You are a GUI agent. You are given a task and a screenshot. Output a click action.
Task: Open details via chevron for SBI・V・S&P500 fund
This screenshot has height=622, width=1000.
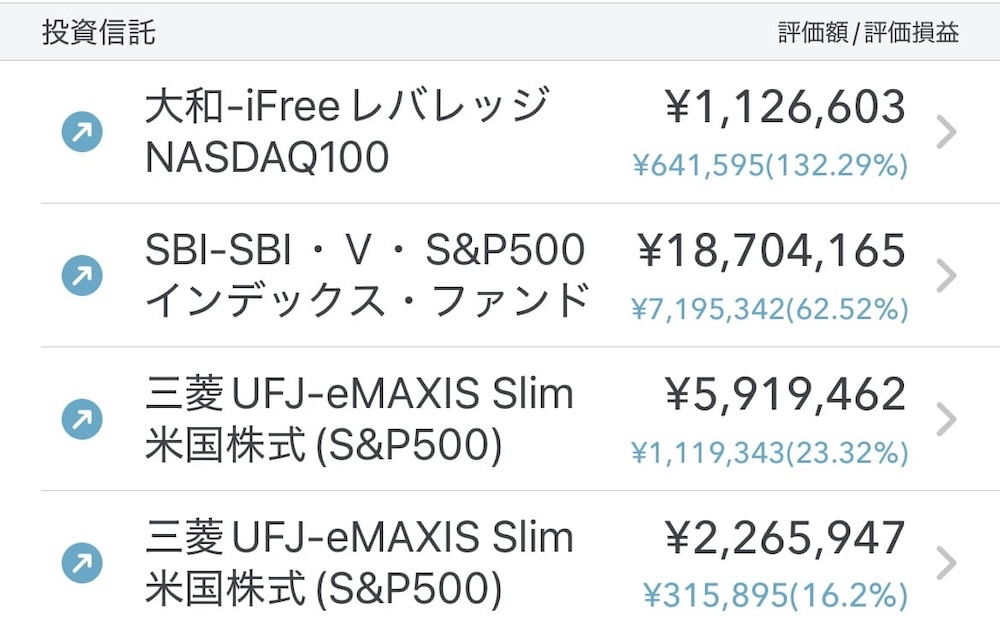point(946,276)
